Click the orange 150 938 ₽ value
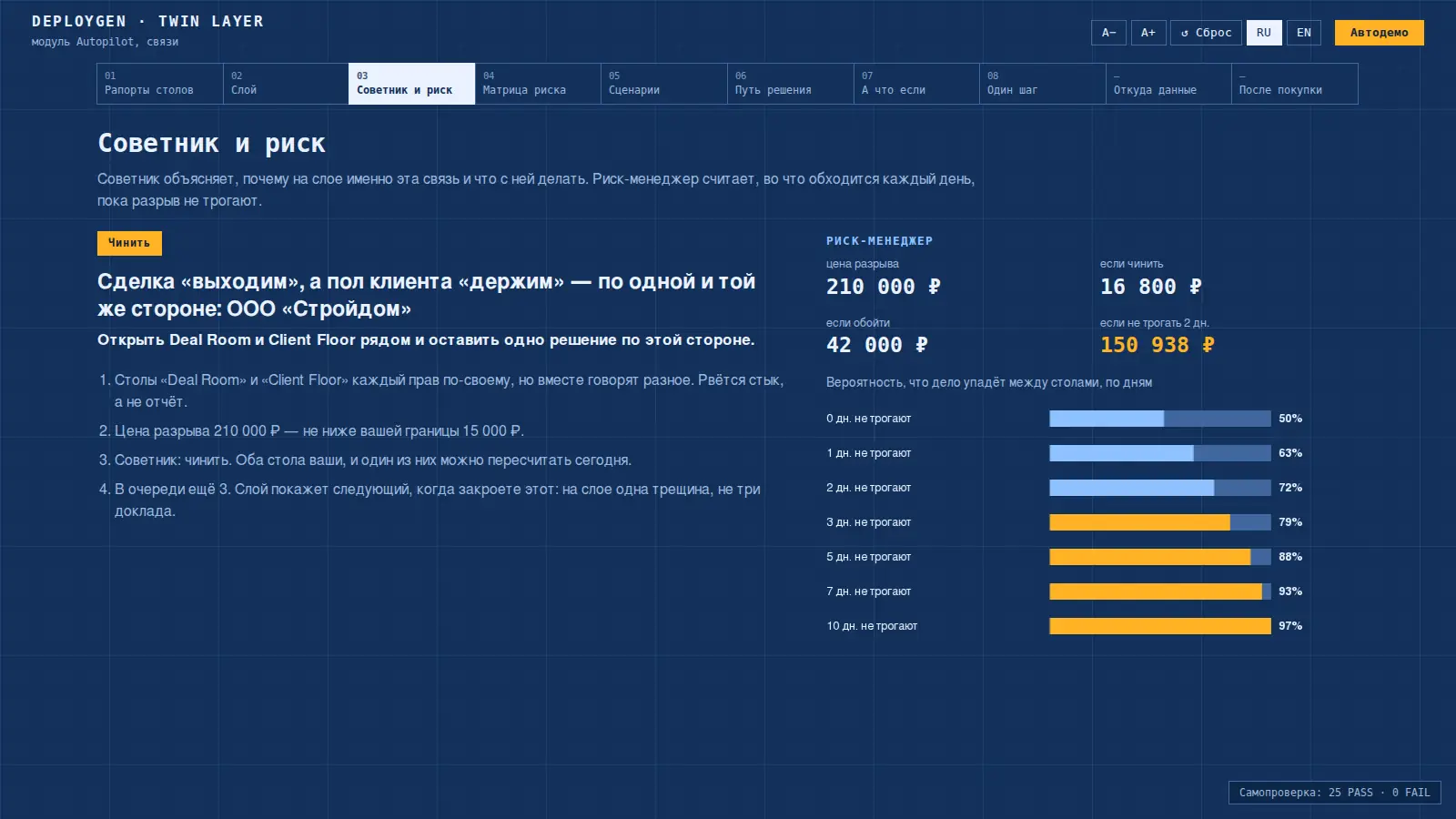 (x=1158, y=345)
